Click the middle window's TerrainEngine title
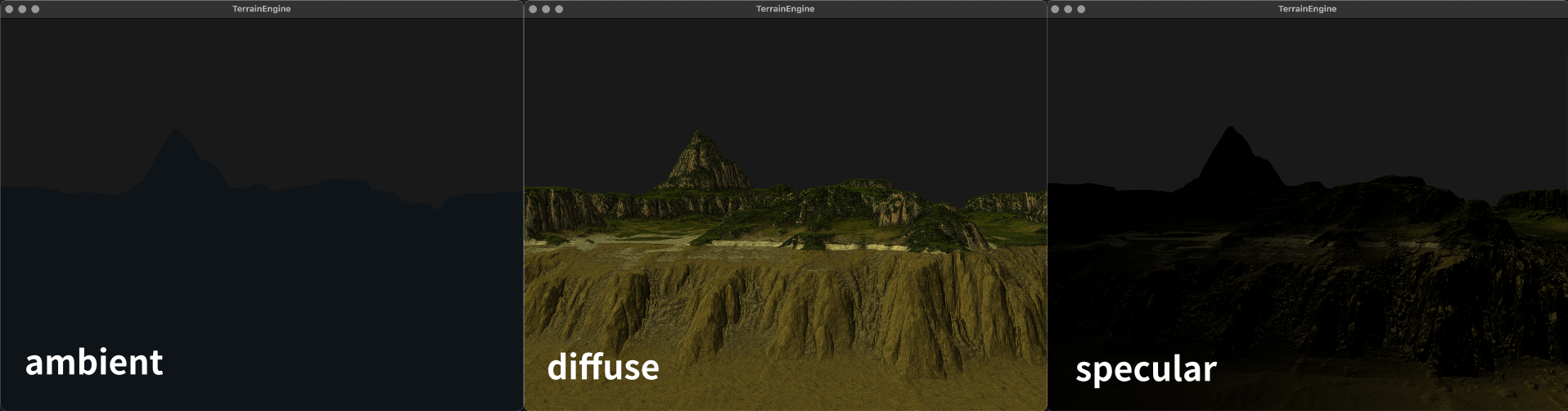This screenshot has width=1568, height=411. (x=786, y=9)
